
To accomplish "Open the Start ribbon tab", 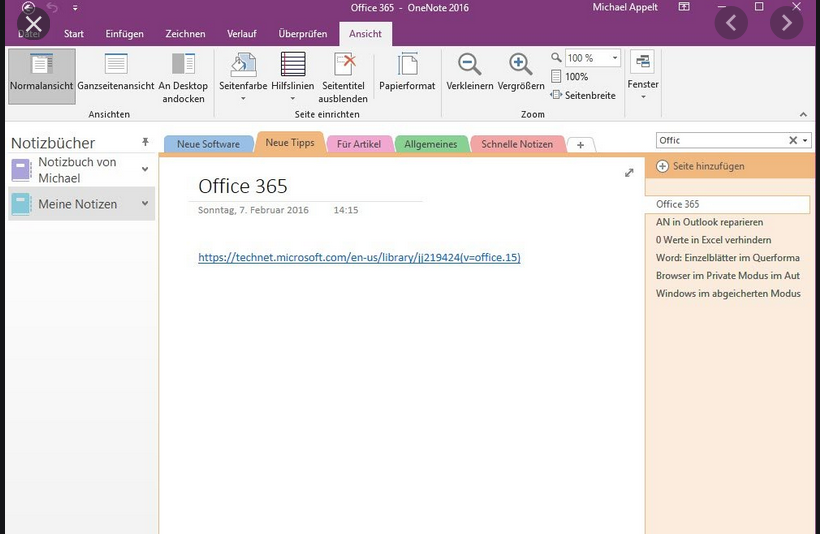I will click(74, 33).
